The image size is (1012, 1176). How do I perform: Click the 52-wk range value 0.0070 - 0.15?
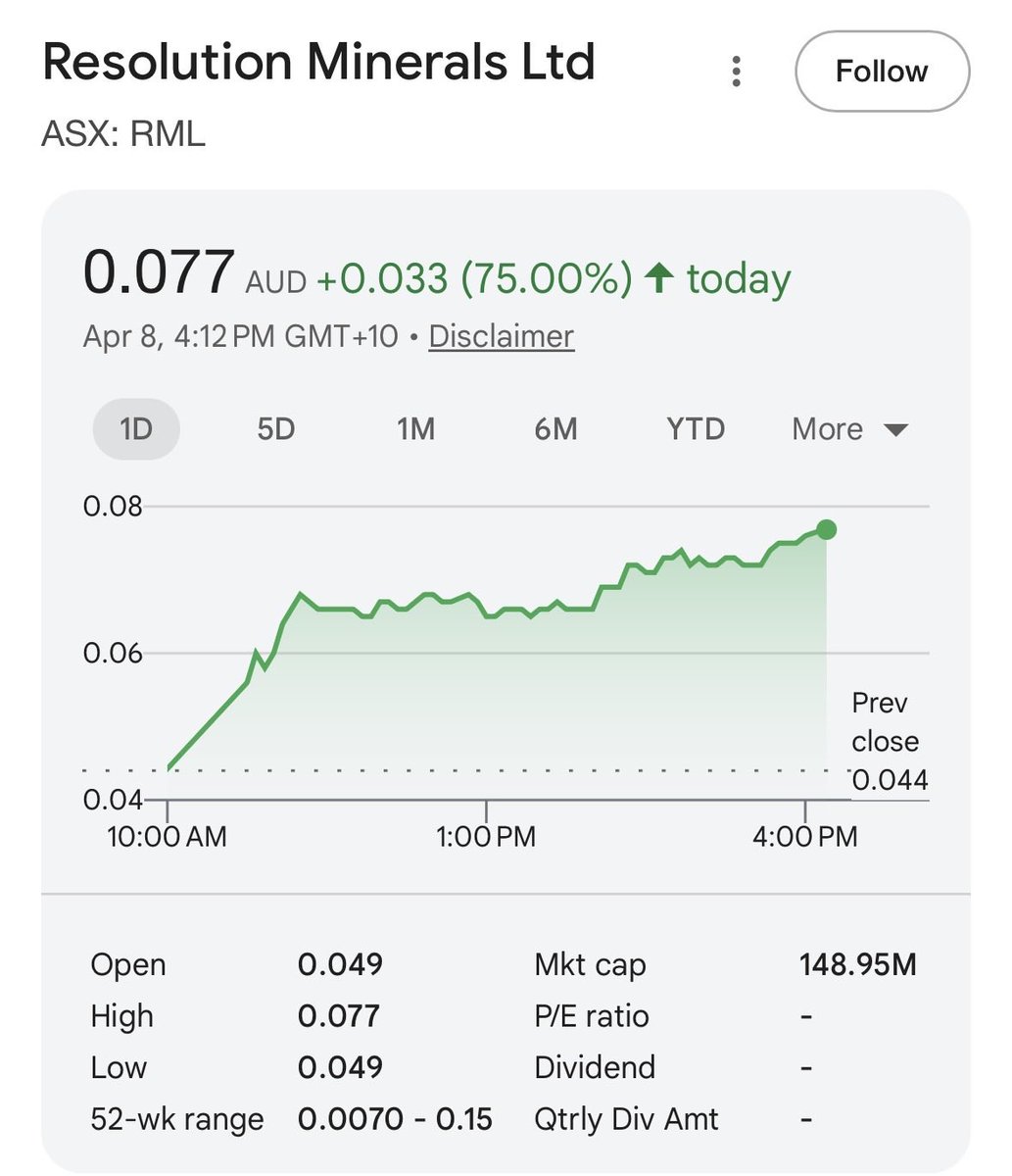(x=395, y=1119)
